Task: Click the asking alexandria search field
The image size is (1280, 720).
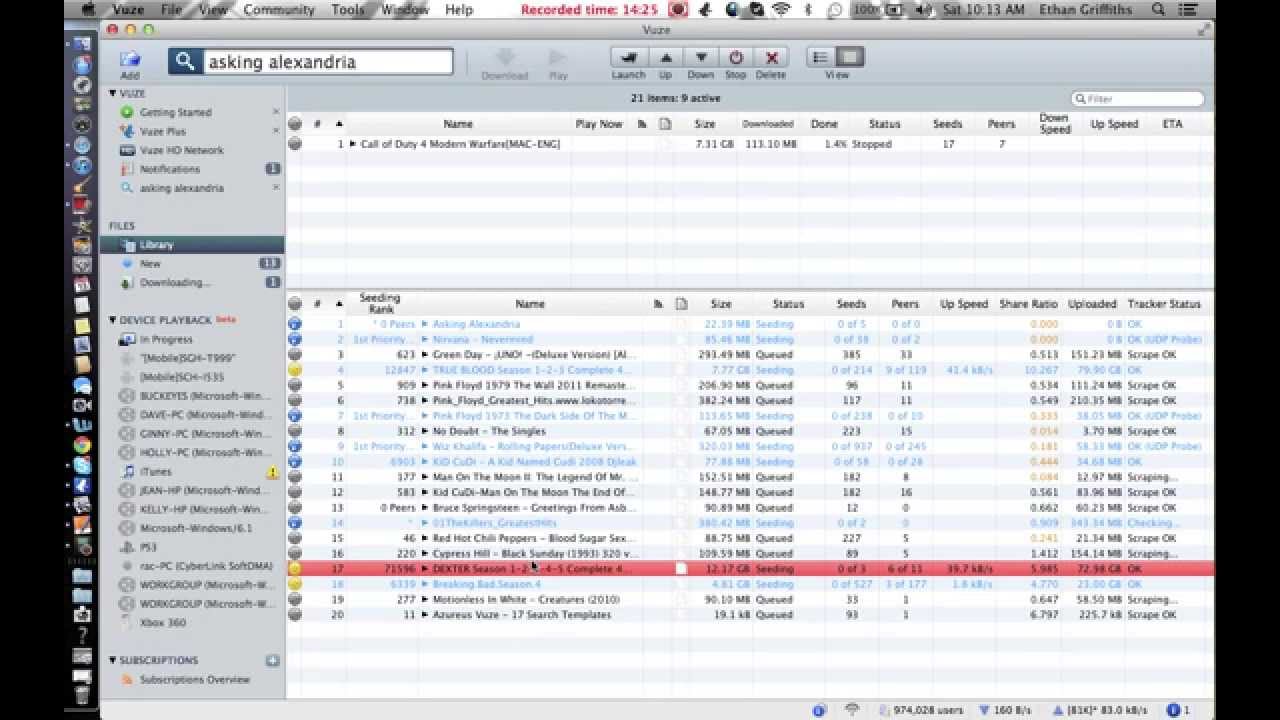Action: (328, 62)
